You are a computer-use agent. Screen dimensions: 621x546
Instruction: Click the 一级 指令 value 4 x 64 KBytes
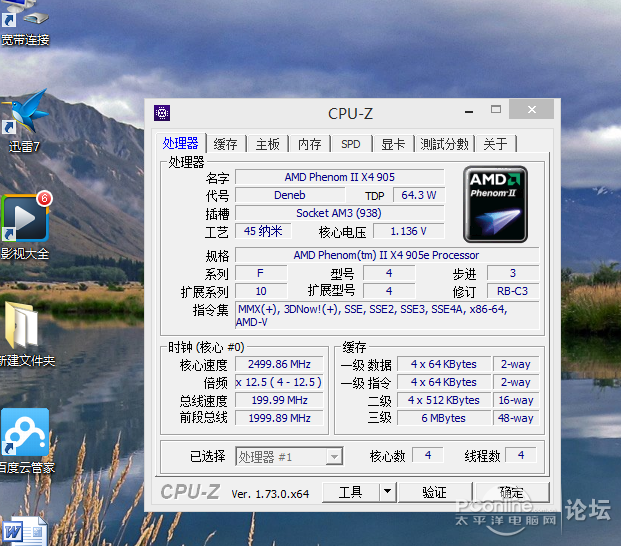(444, 382)
